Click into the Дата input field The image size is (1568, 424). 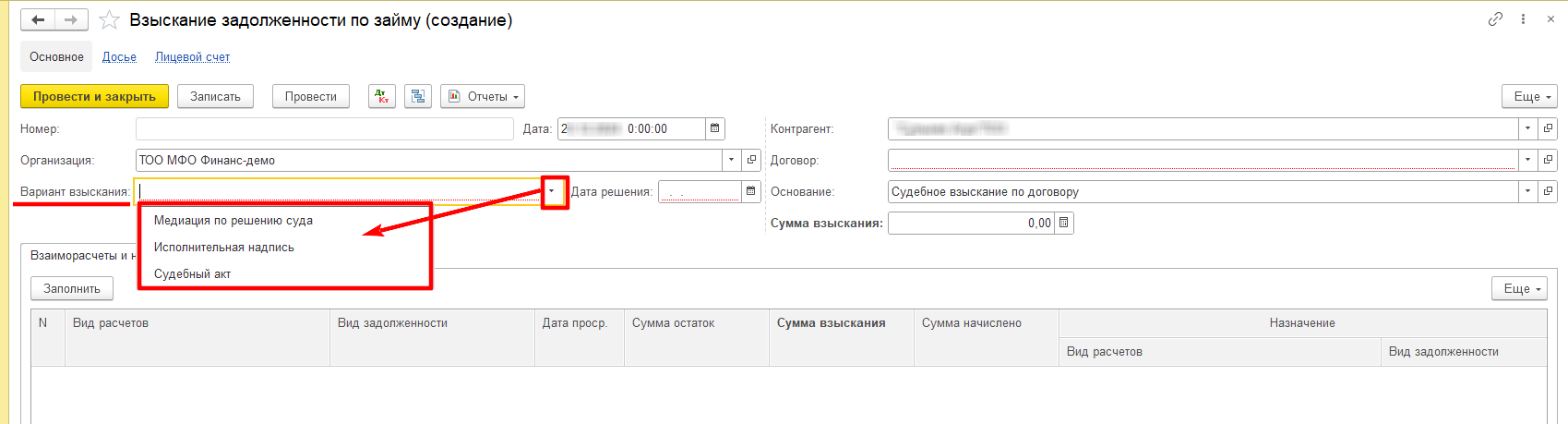pos(631,128)
